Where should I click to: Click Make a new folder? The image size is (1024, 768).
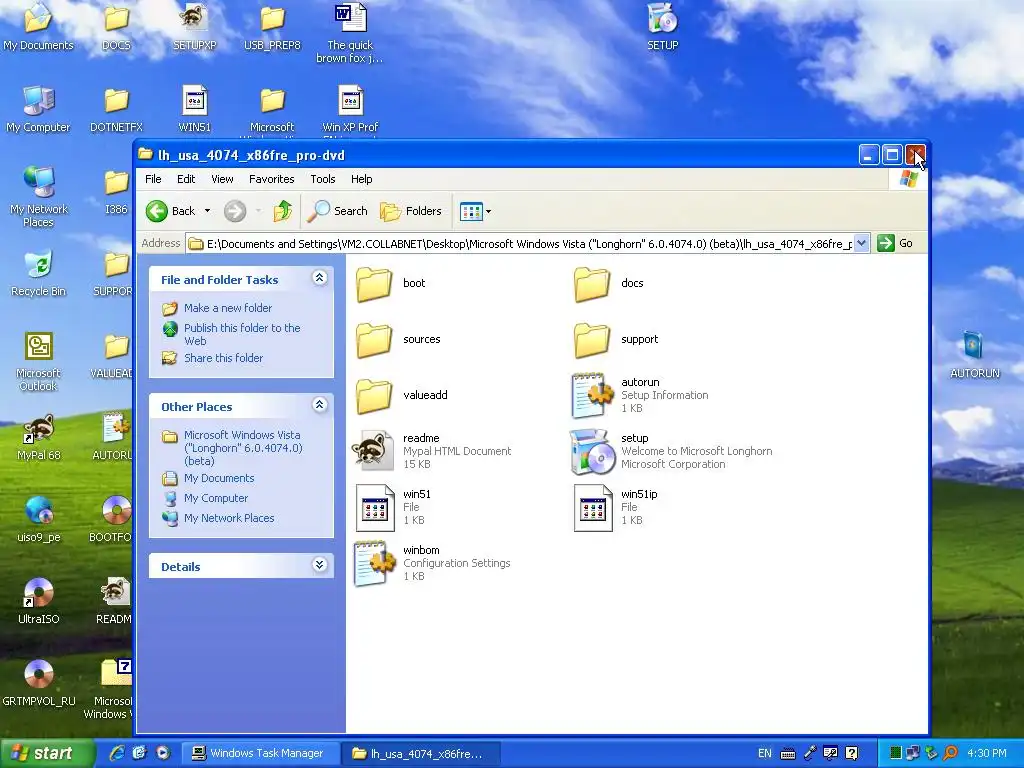(x=228, y=308)
